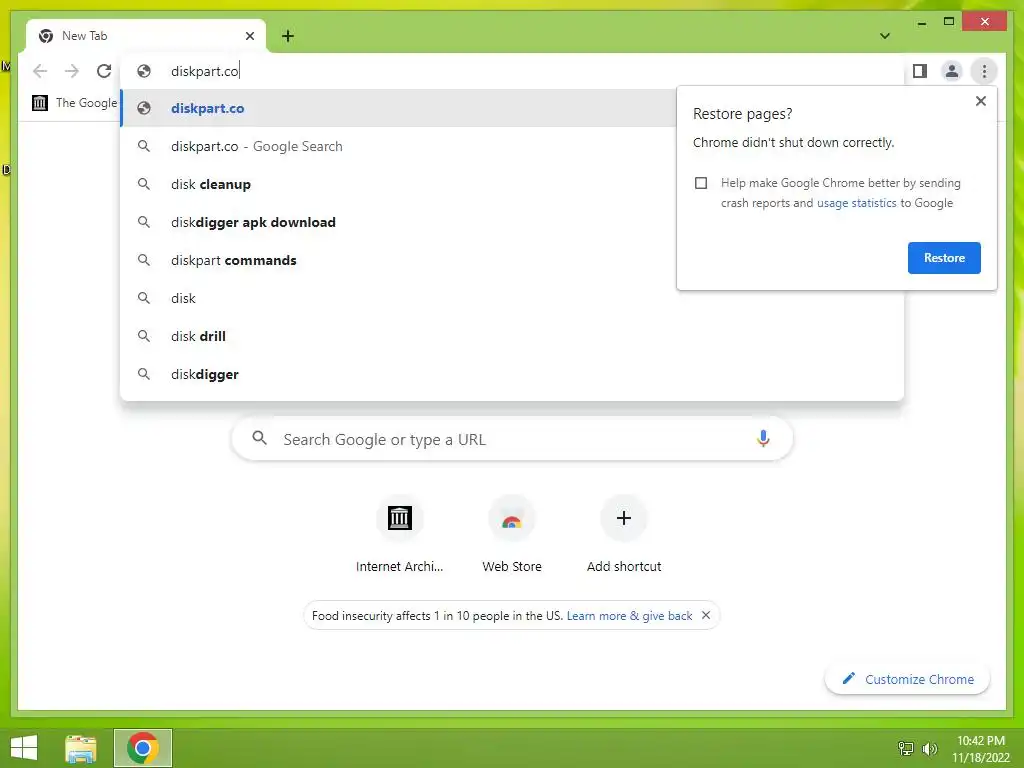Click the reload page icon
1024x768 pixels.
click(104, 71)
